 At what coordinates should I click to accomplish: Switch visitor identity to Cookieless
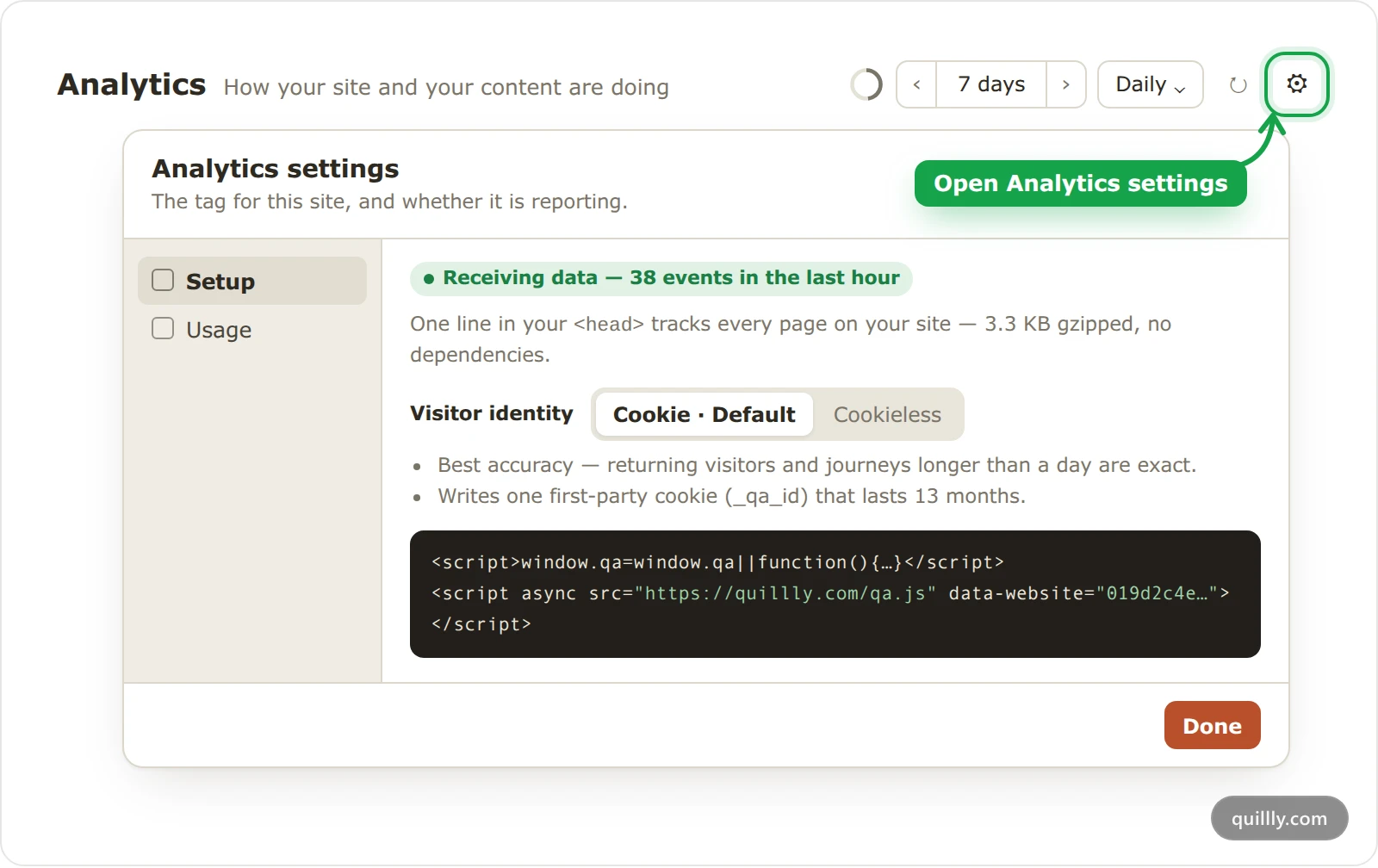pos(887,414)
